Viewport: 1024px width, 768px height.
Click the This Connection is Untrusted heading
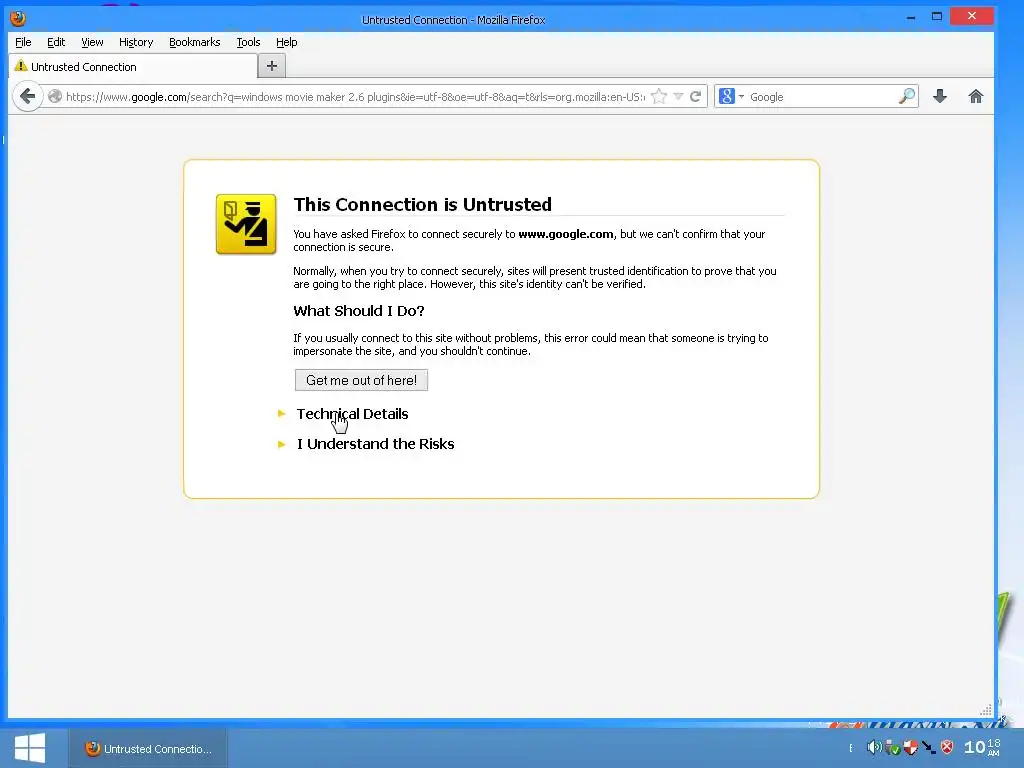tap(423, 204)
